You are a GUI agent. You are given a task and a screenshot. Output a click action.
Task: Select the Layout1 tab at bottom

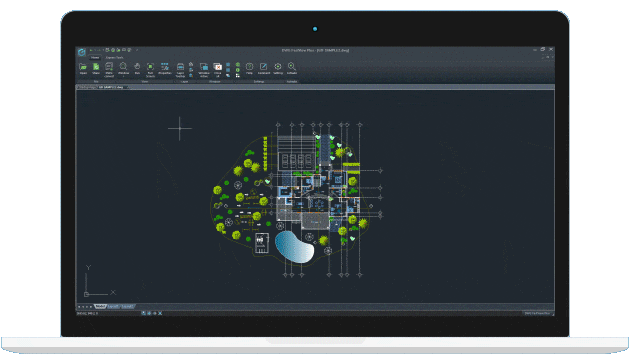pyautogui.click(x=113, y=307)
